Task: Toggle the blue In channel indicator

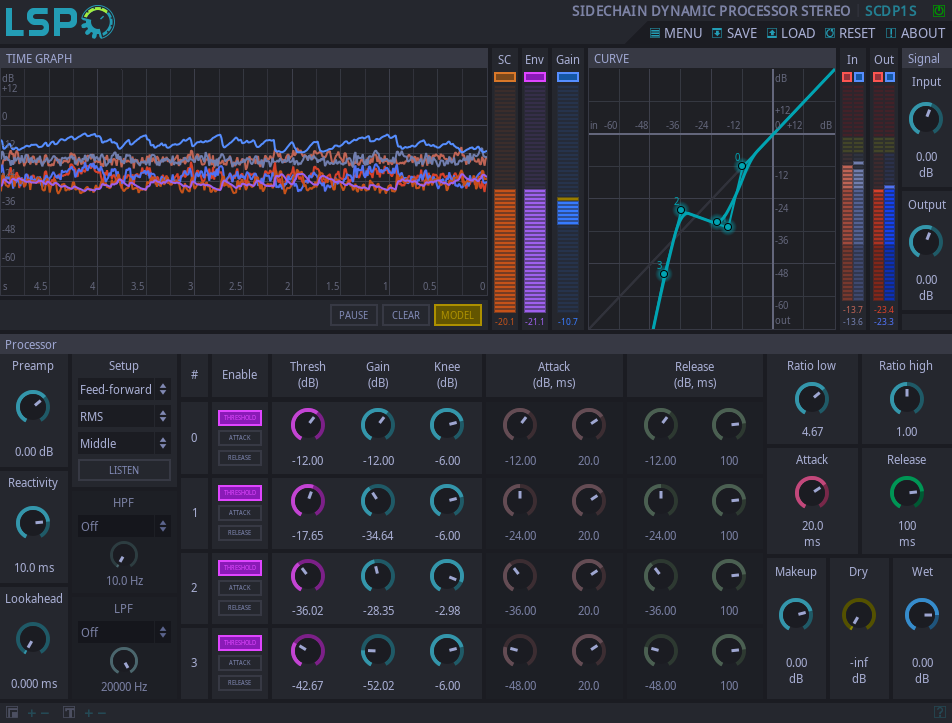Action: coord(859,77)
